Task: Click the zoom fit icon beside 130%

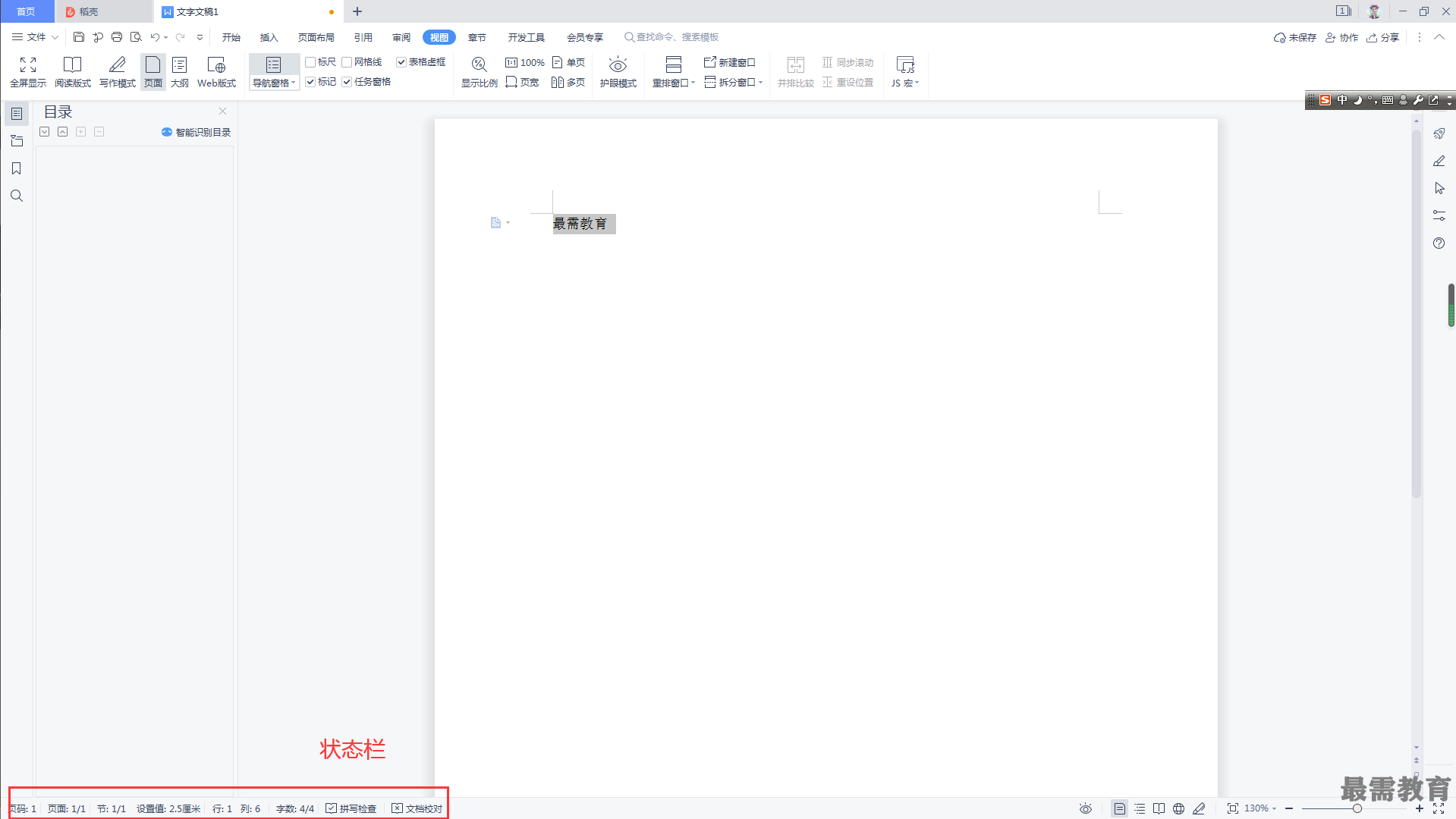Action: 1233,808
